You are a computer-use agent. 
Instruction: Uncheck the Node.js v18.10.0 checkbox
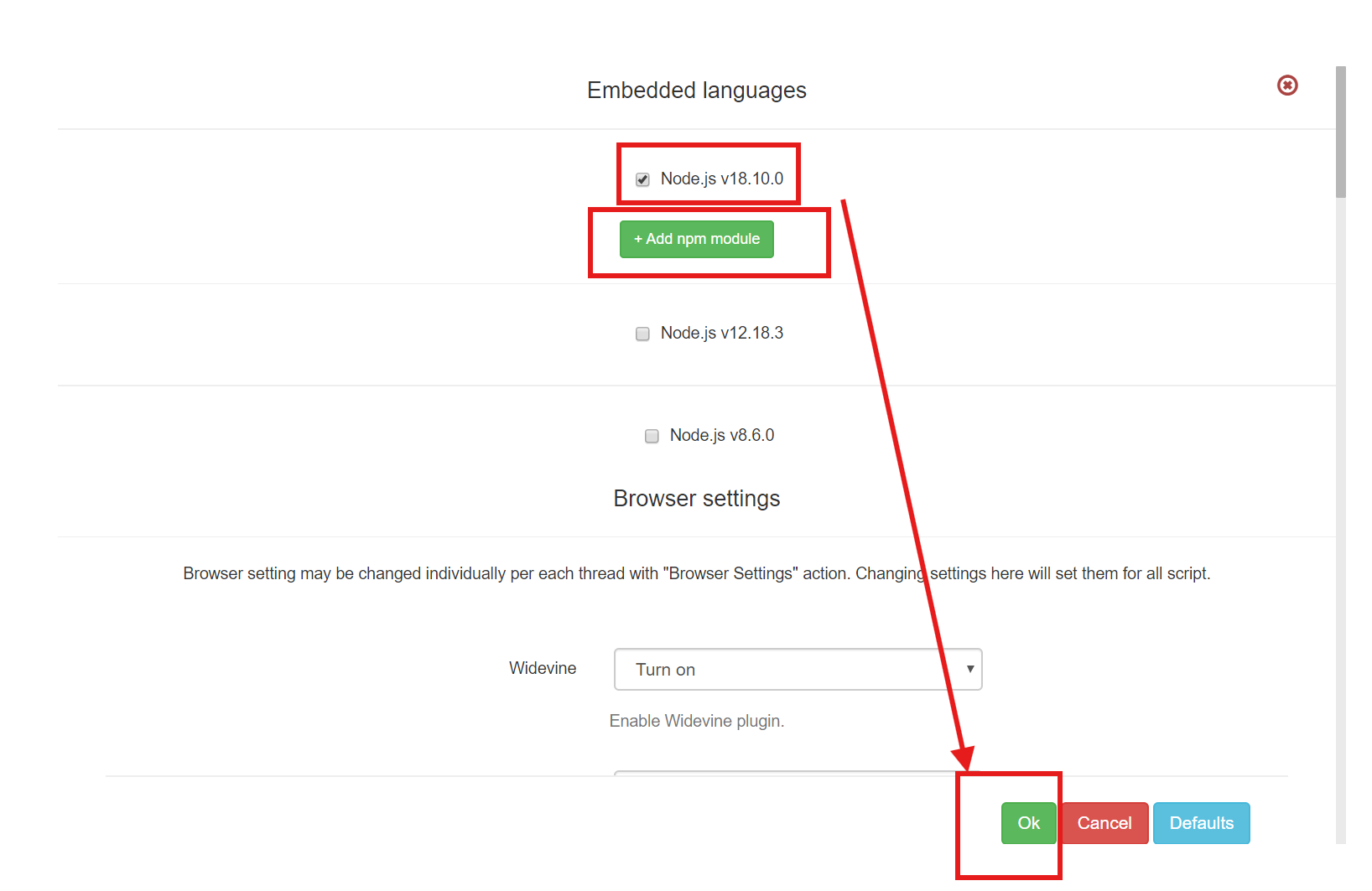[x=642, y=179]
